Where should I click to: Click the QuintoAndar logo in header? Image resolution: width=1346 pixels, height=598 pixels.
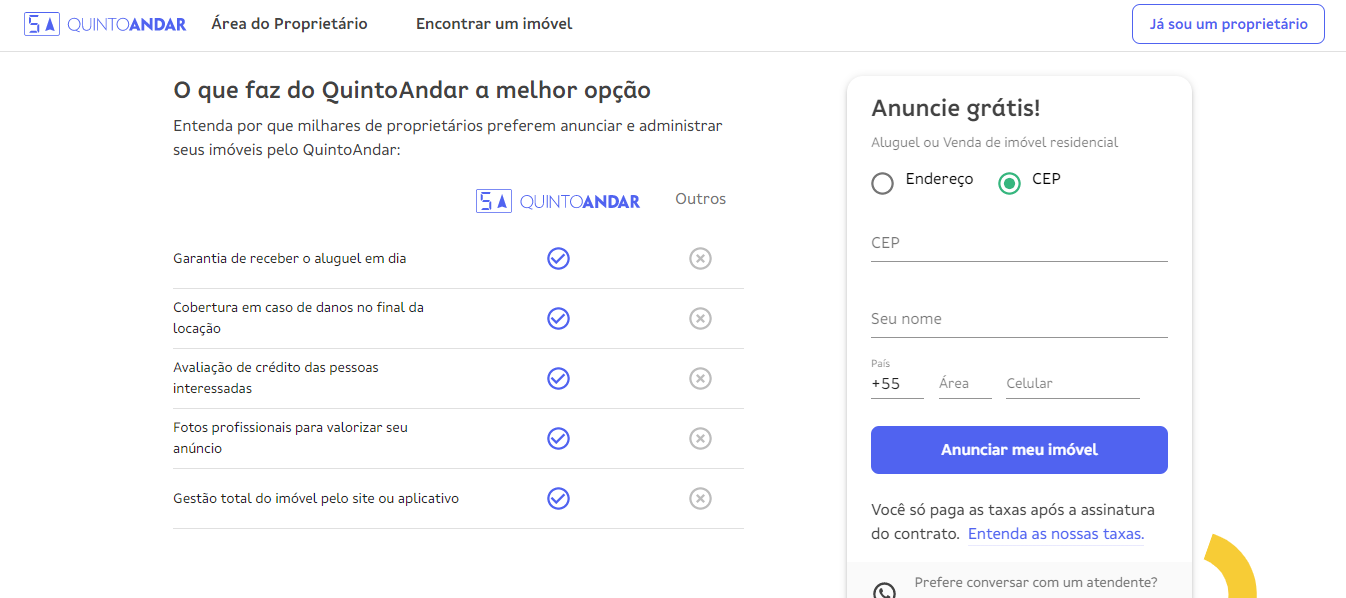tap(105, 24)
